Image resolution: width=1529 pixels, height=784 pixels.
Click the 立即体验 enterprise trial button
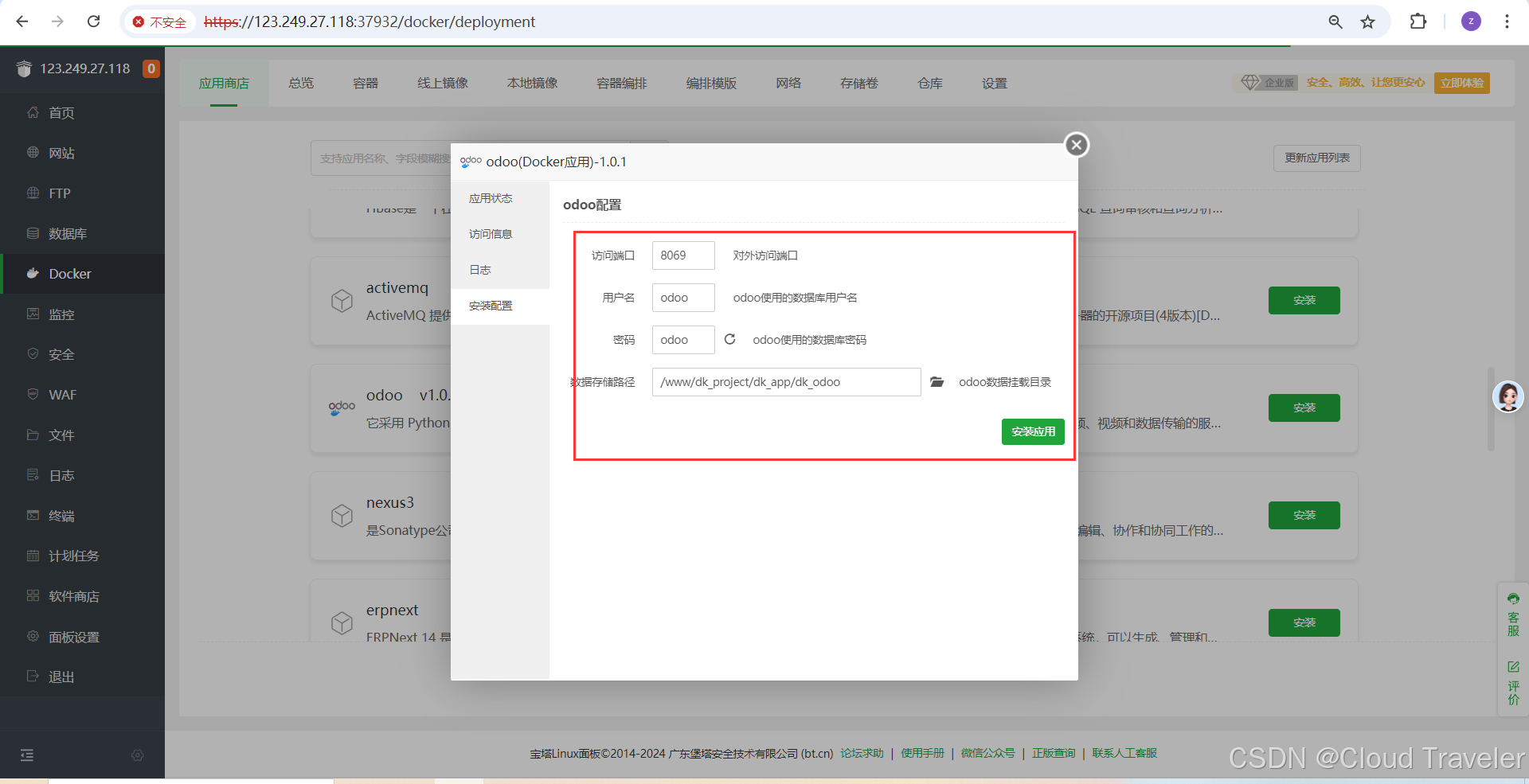pyautogui.click(x=1462, y=83)
